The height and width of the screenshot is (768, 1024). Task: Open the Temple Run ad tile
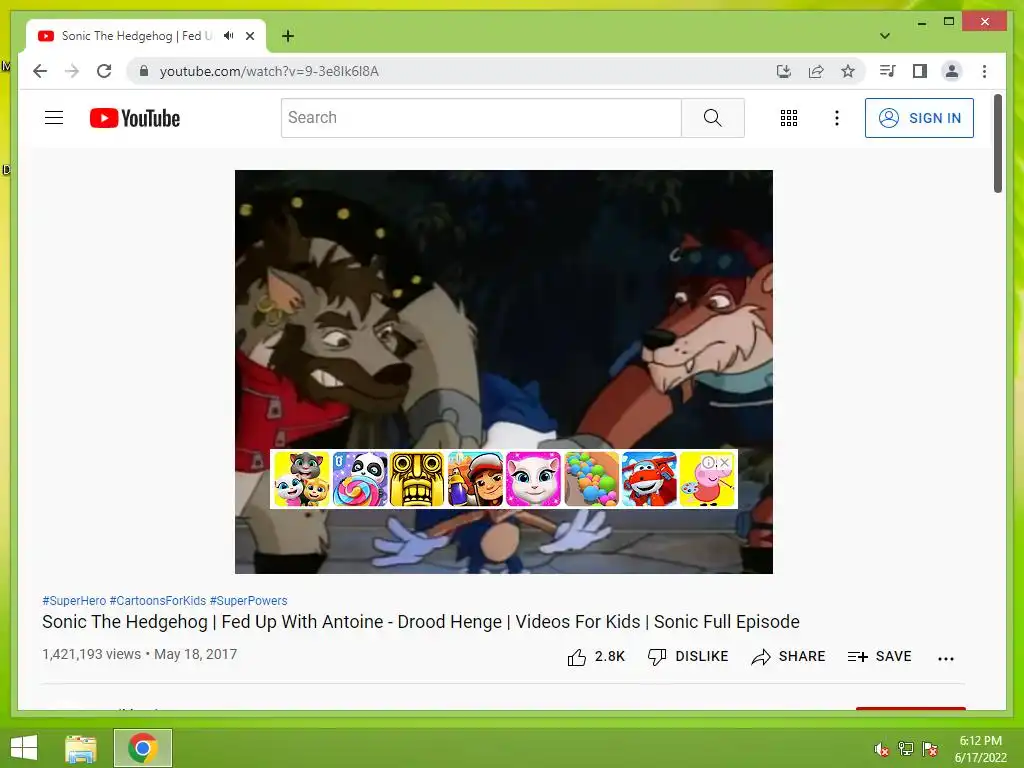point(417,479)
